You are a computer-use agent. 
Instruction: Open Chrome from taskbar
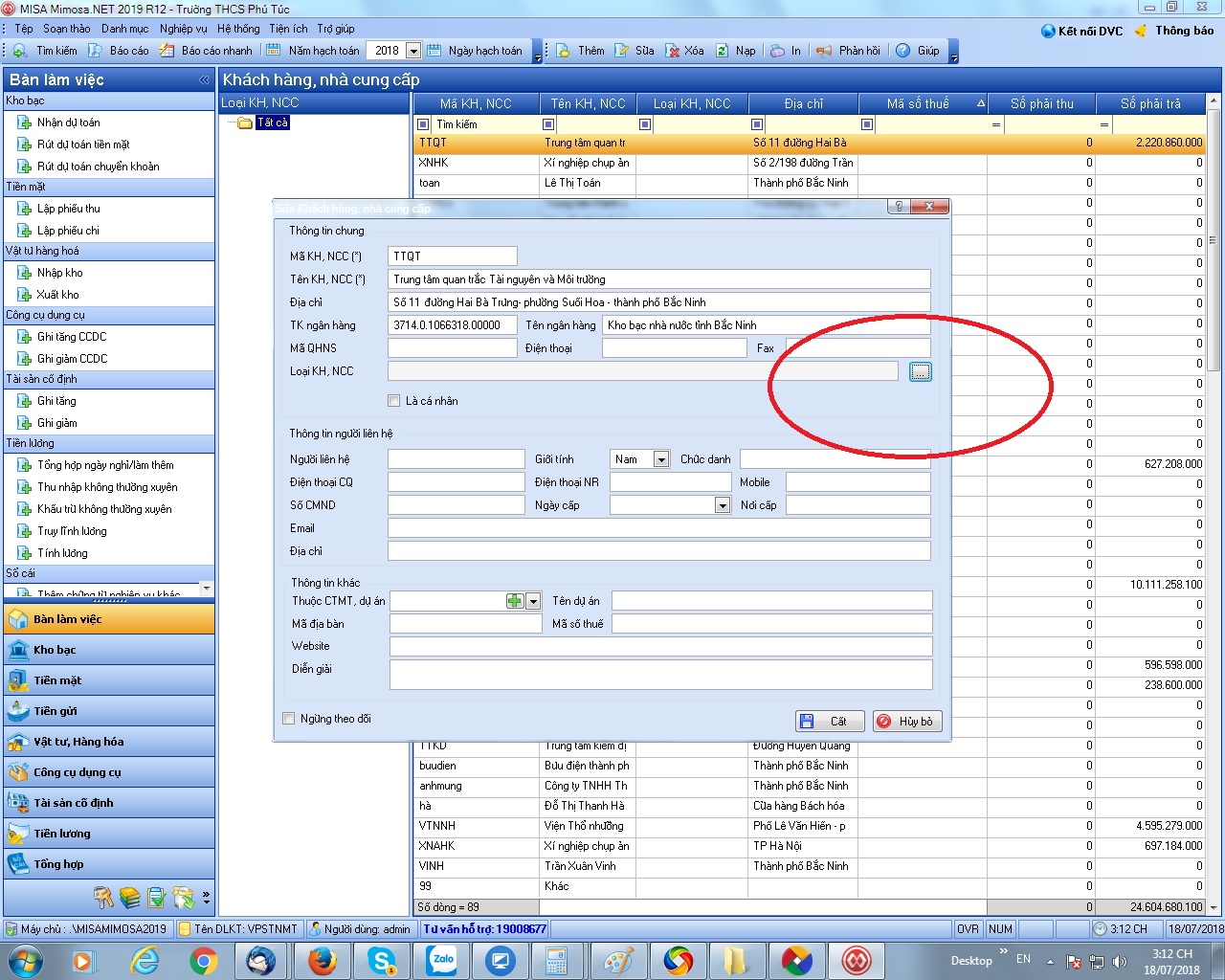pos(203,960)
